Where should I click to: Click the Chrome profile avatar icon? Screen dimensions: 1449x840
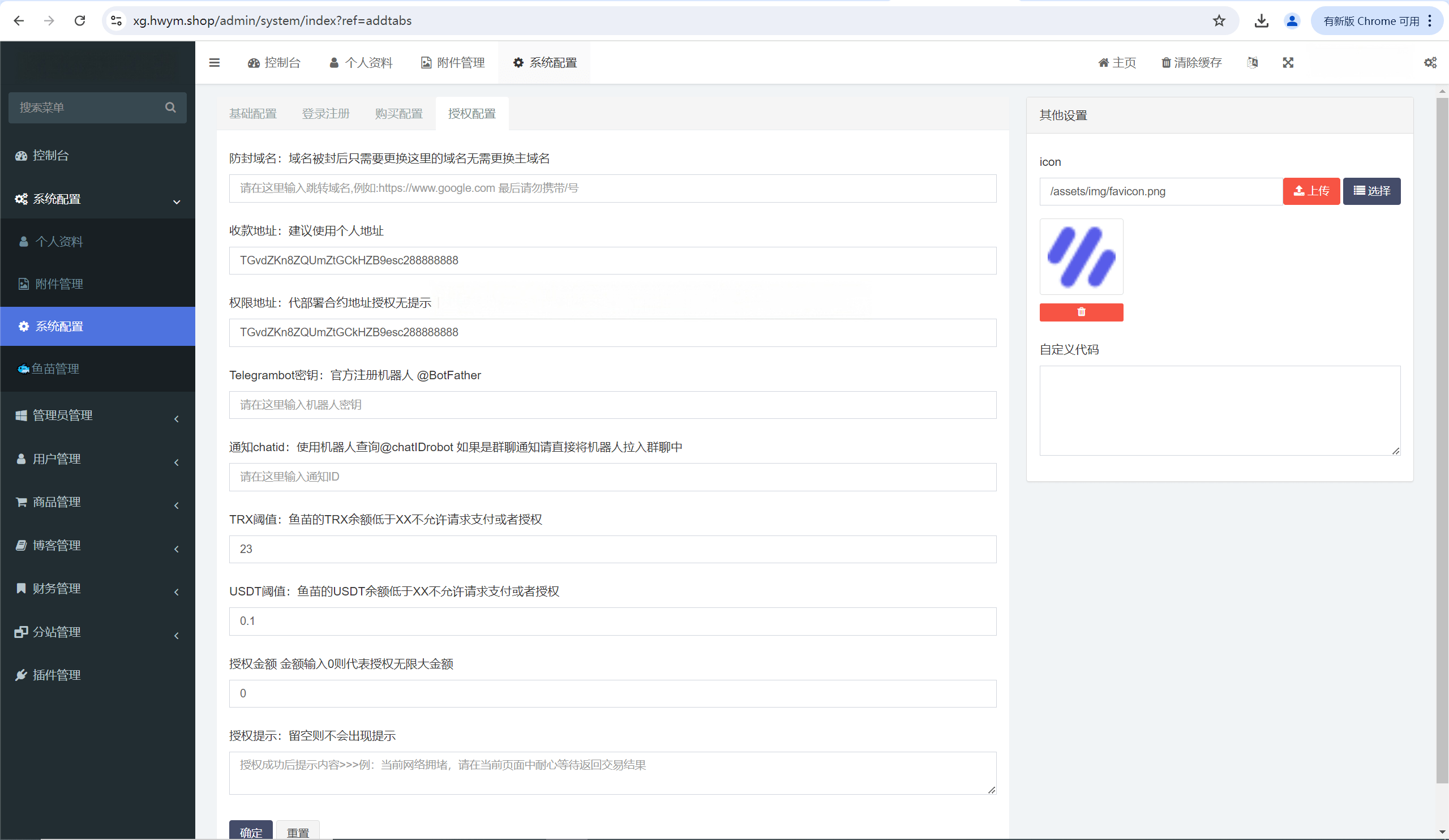pyautogui.click(x=1292, y=21)
